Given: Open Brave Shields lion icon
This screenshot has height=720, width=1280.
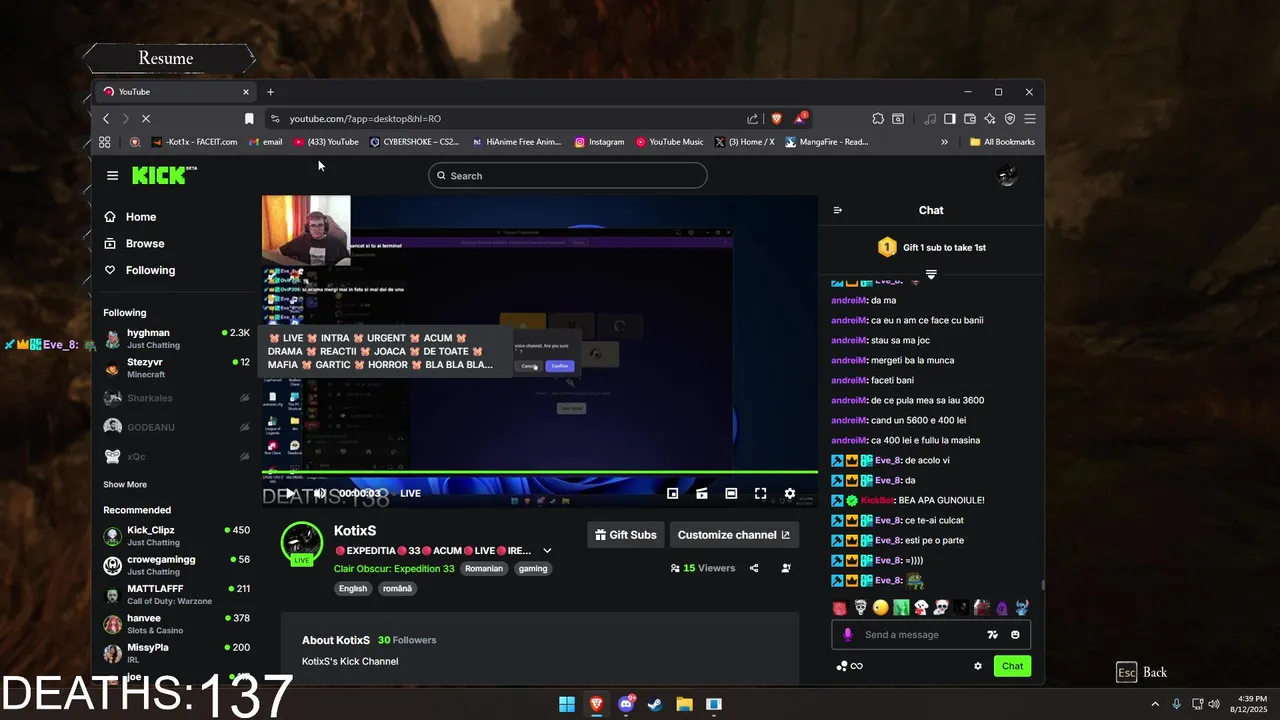Looking at the screenshot, I should 776,118.
